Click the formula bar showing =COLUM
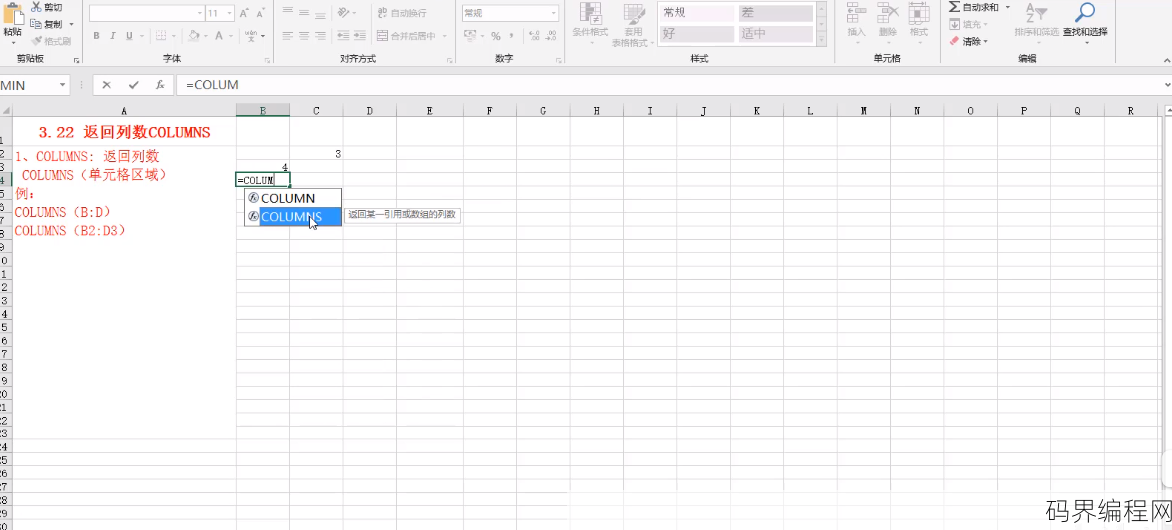The height and width of the screenshot is (530, 1172). (667, 85)
